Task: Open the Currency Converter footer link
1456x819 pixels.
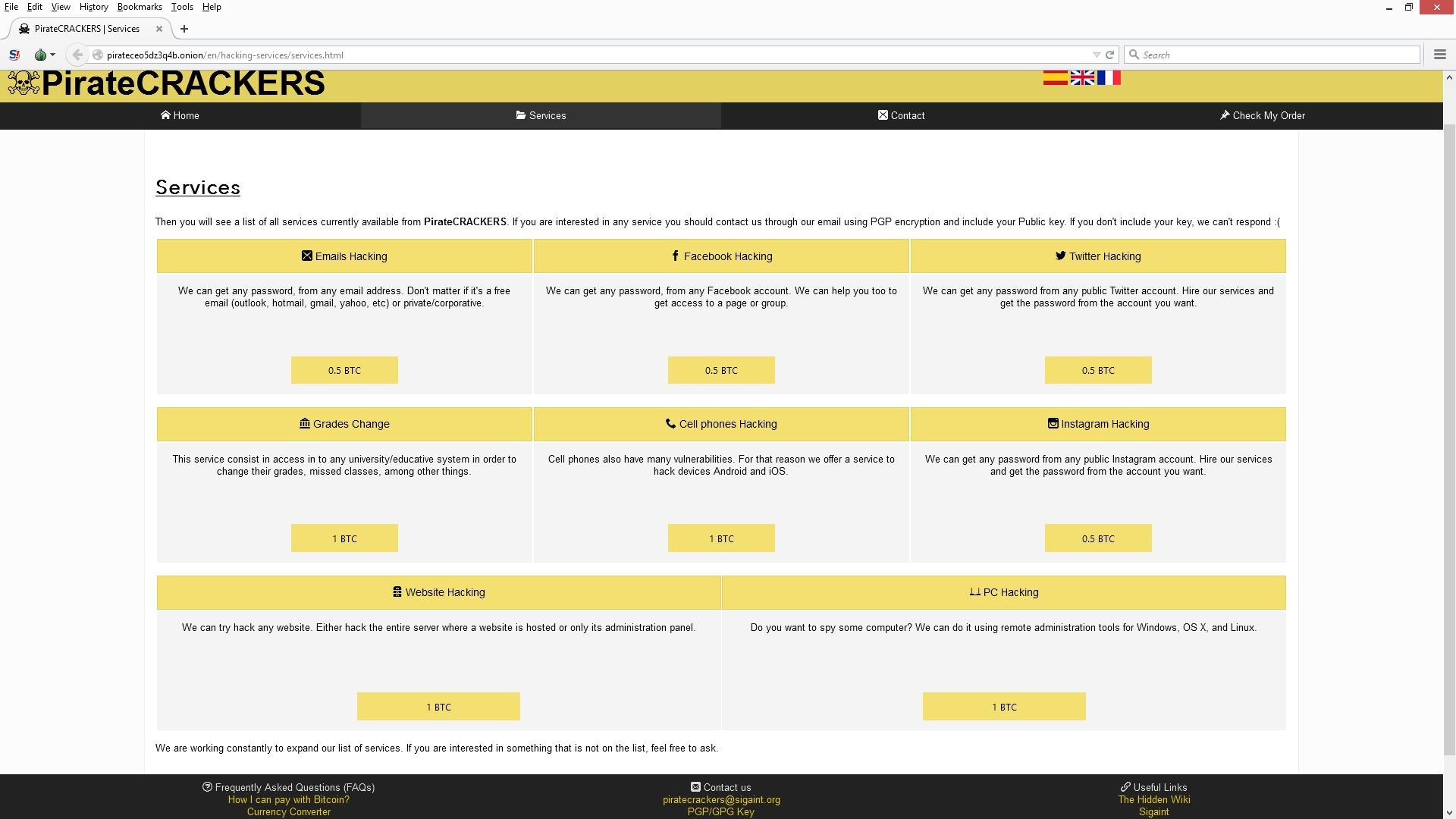Action: [289, 811]
